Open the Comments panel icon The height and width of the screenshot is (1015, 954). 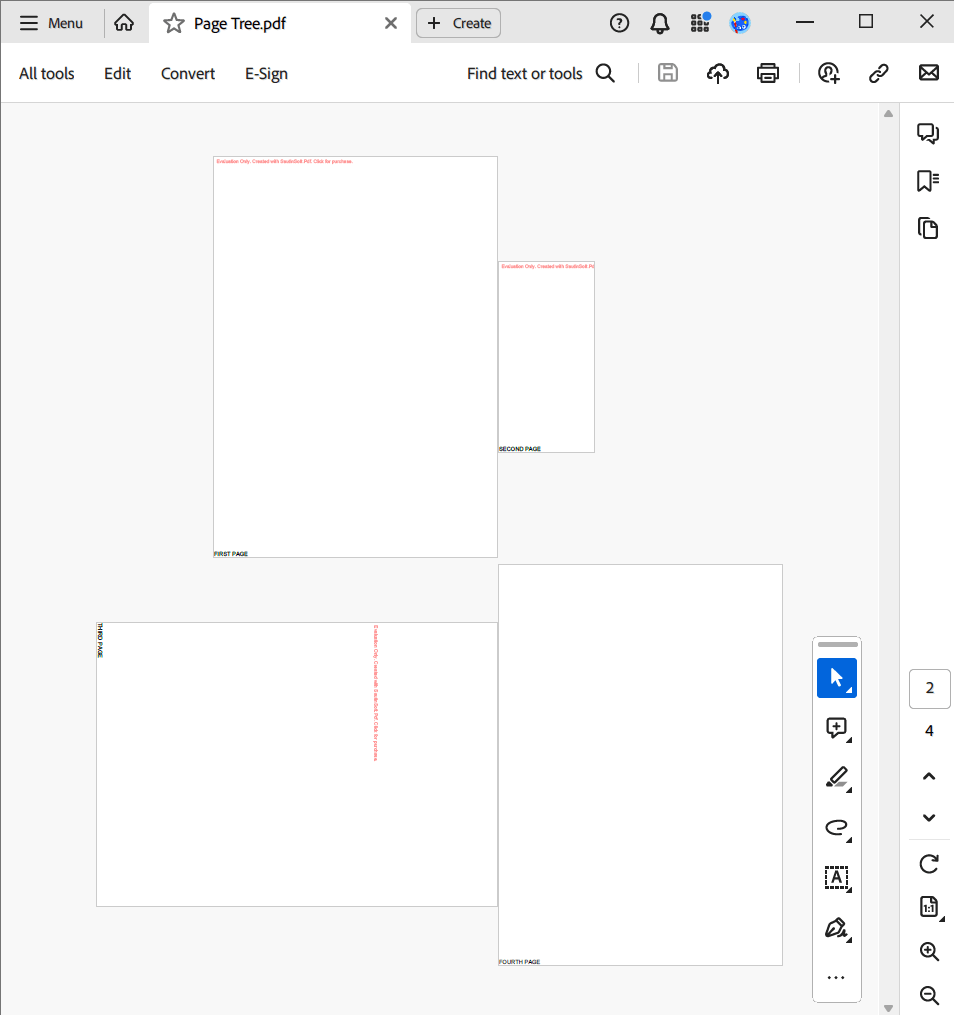click(928, 133)
